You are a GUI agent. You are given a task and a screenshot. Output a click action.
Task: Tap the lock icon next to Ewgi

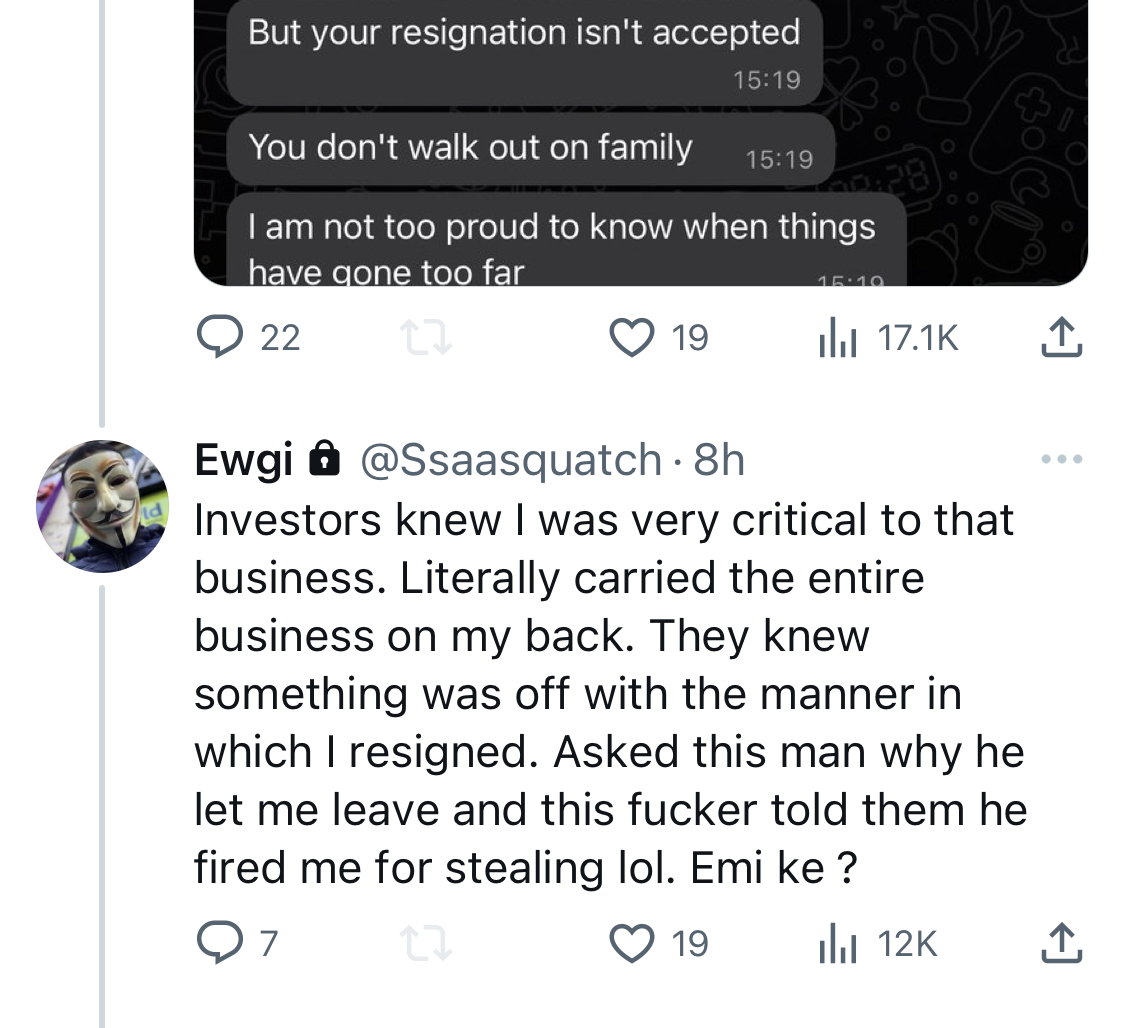(324, 458)
